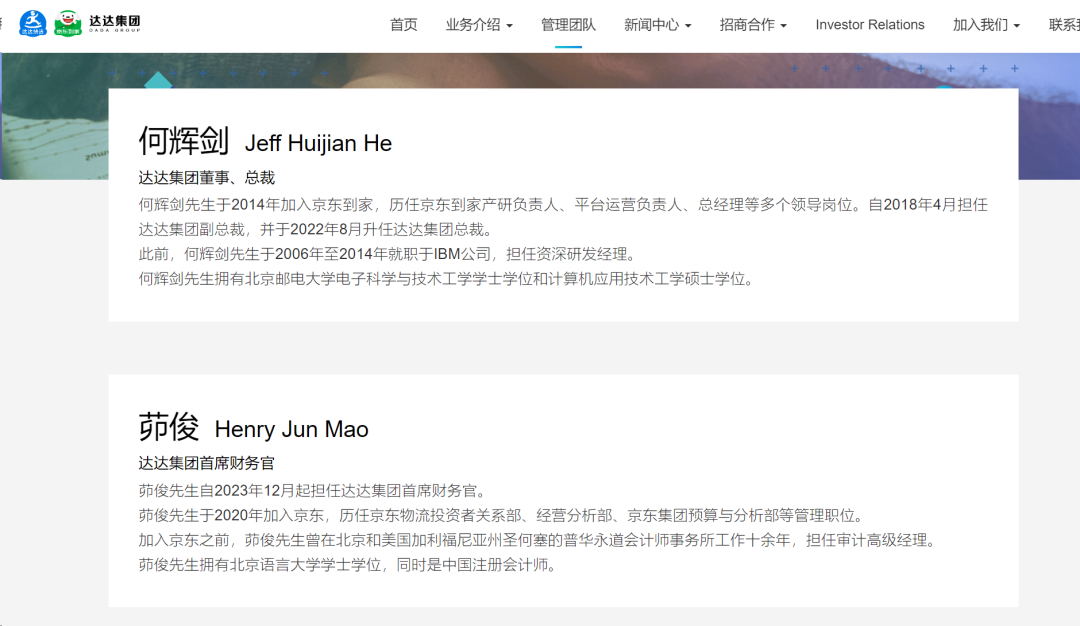Expand the 新闻中心 dropdown menu
Screen dimensions: 1080x626
pos(657,25)
